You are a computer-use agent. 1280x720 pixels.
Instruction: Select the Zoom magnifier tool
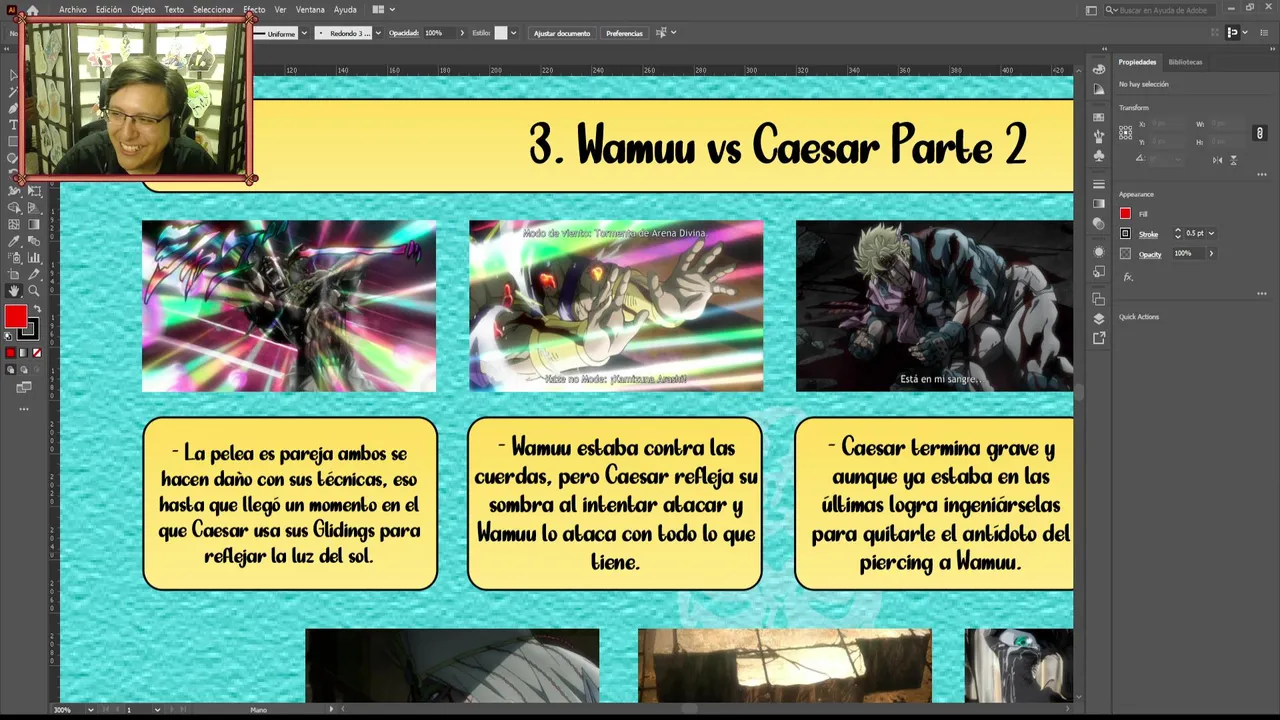point(33,291)
